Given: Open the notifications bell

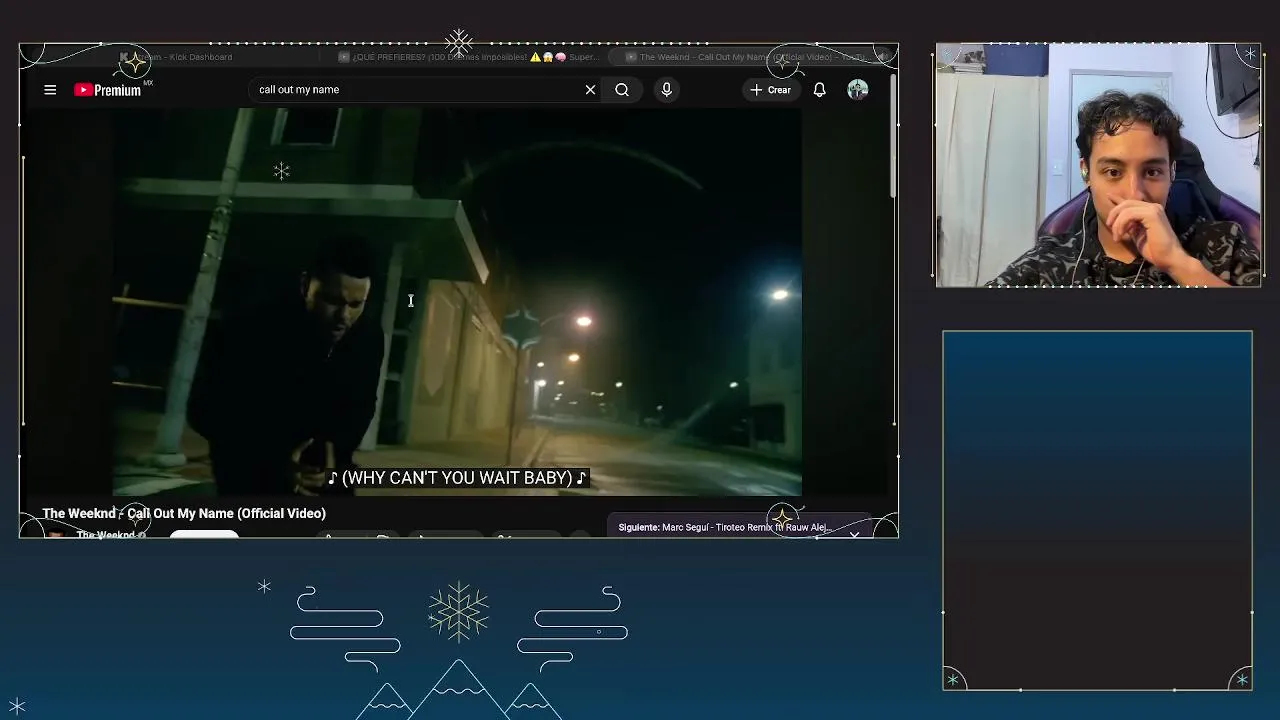Looking at the screenshot, I should (819, 90).
